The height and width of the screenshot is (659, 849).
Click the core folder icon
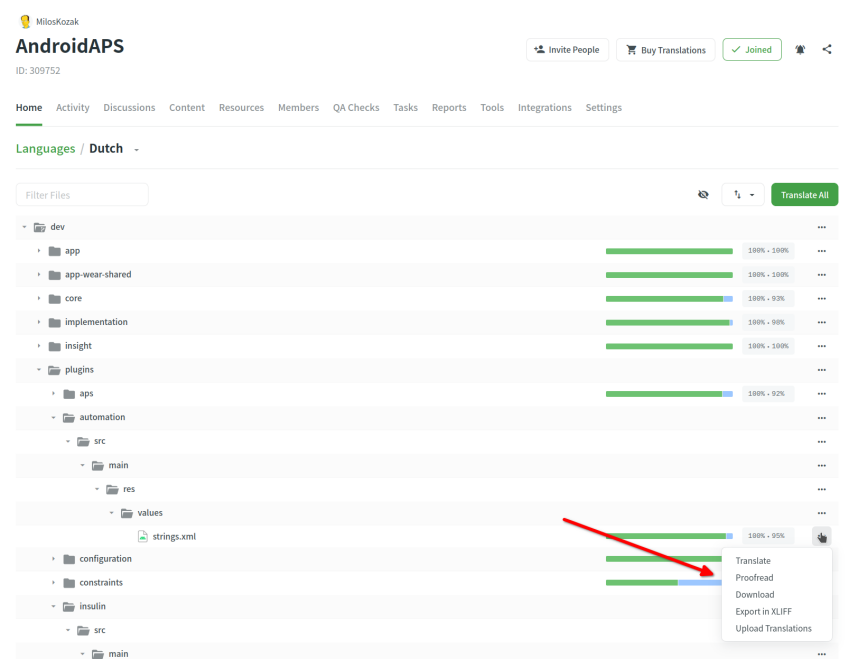click(x=54, y=298)
